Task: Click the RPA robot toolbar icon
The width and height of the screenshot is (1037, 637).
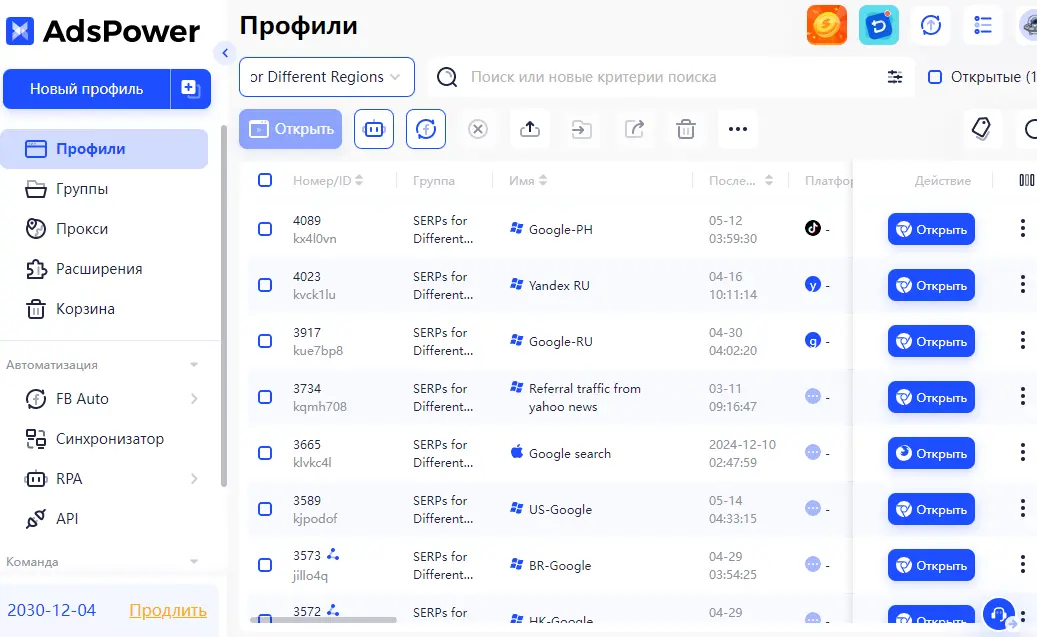Action: pyautogui.click(x=374, y=129)
